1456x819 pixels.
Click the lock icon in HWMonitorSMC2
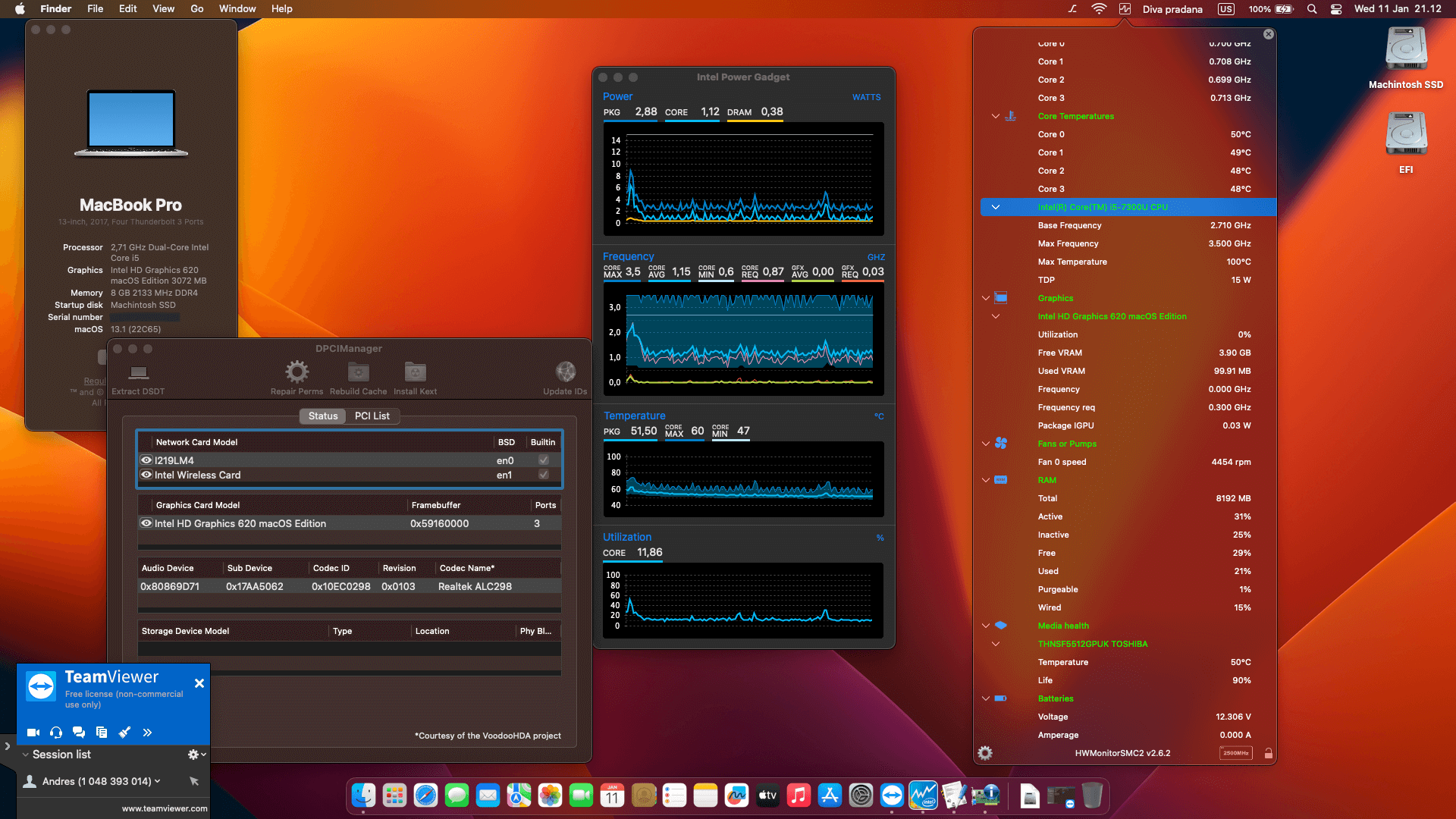tap(1269, 753)
